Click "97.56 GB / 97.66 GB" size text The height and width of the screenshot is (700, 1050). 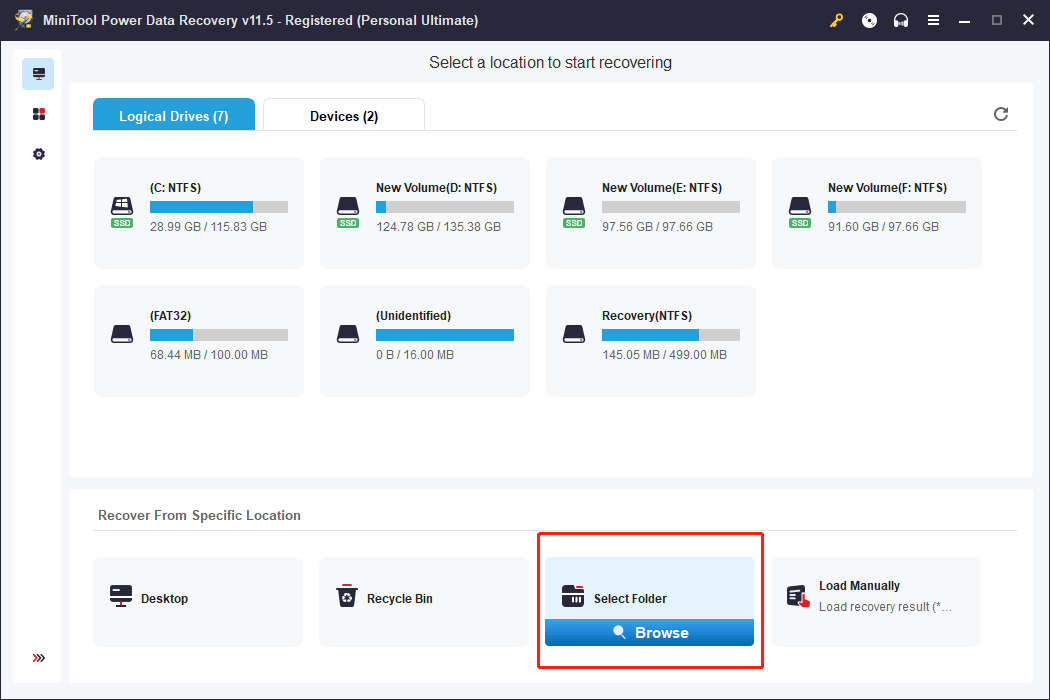coord(658,226)
